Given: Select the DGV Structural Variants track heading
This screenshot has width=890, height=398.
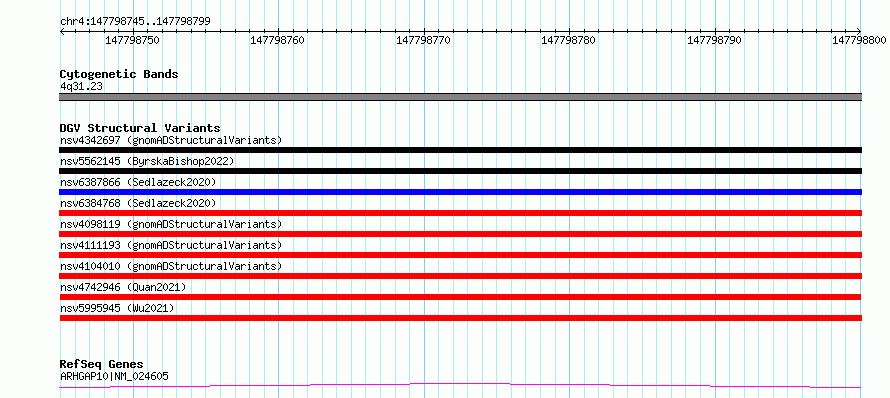Looking at the screenshot, I should pos(140,128).
